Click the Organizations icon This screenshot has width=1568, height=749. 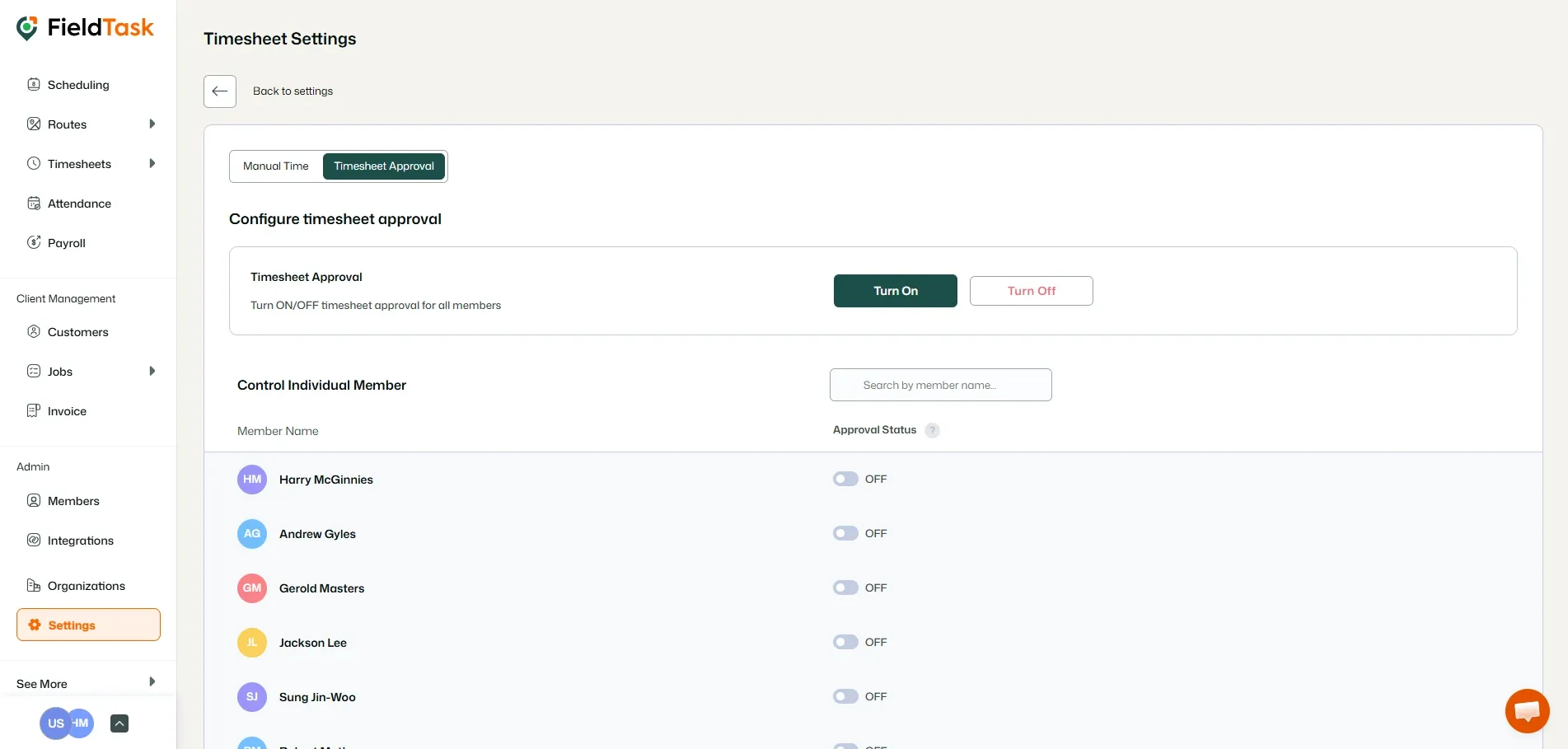pos(34,586)
